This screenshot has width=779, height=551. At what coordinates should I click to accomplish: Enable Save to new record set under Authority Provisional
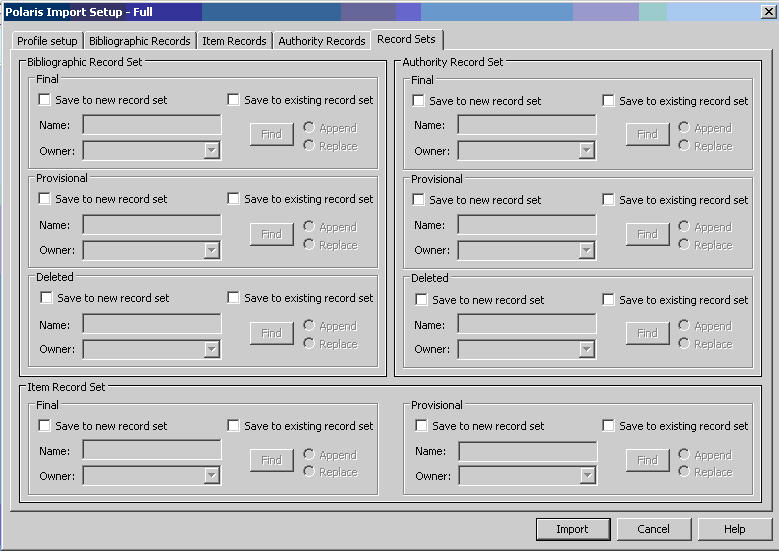[418, 200]
